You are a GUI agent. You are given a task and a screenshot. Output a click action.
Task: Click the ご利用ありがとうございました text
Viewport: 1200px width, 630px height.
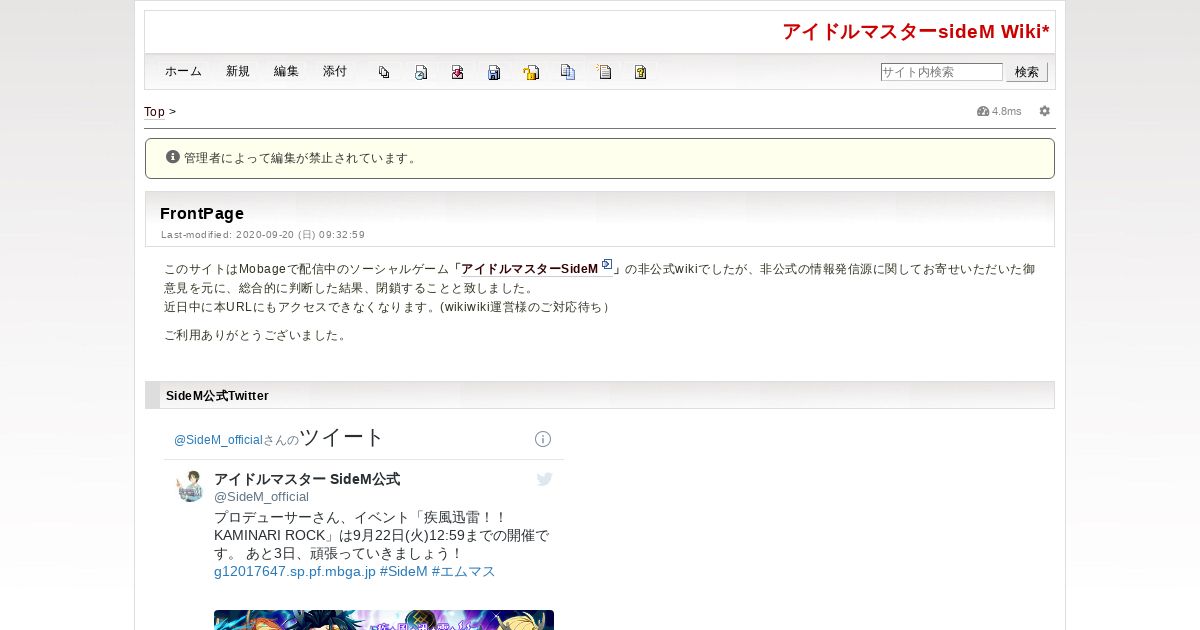pyautogui.click(x=257, y=335)
